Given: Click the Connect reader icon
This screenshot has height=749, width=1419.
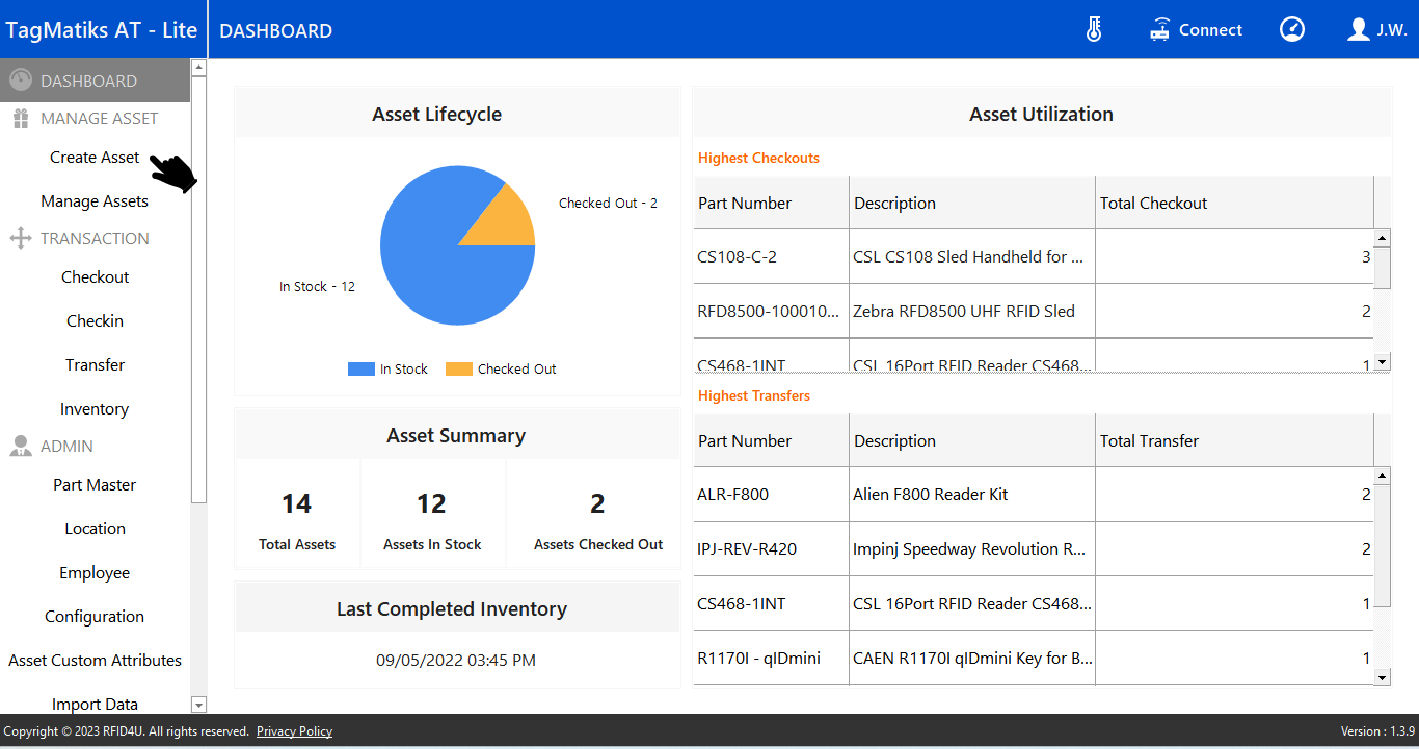Looking at the screenshot, I should 1160,30.
